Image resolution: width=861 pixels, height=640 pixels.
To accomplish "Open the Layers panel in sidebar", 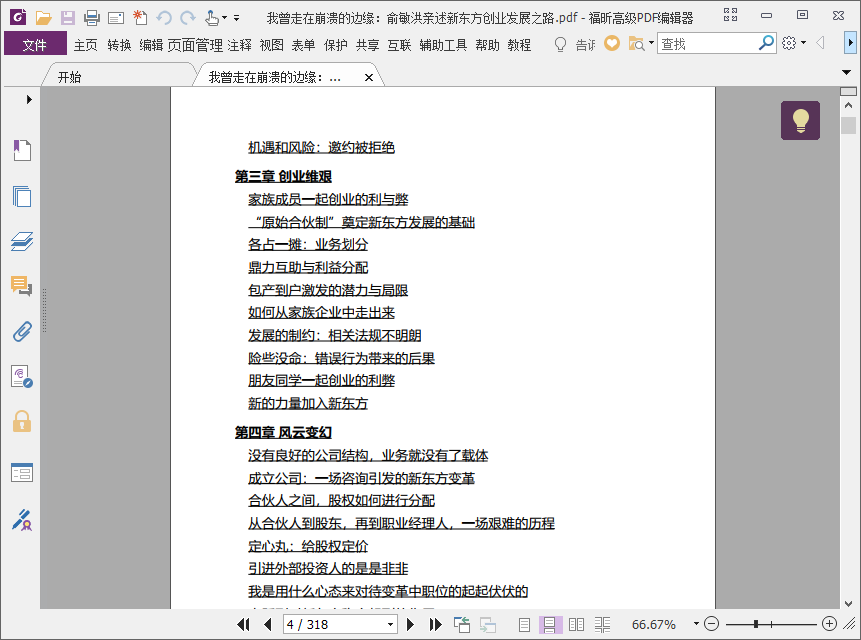I will (22, 241).
